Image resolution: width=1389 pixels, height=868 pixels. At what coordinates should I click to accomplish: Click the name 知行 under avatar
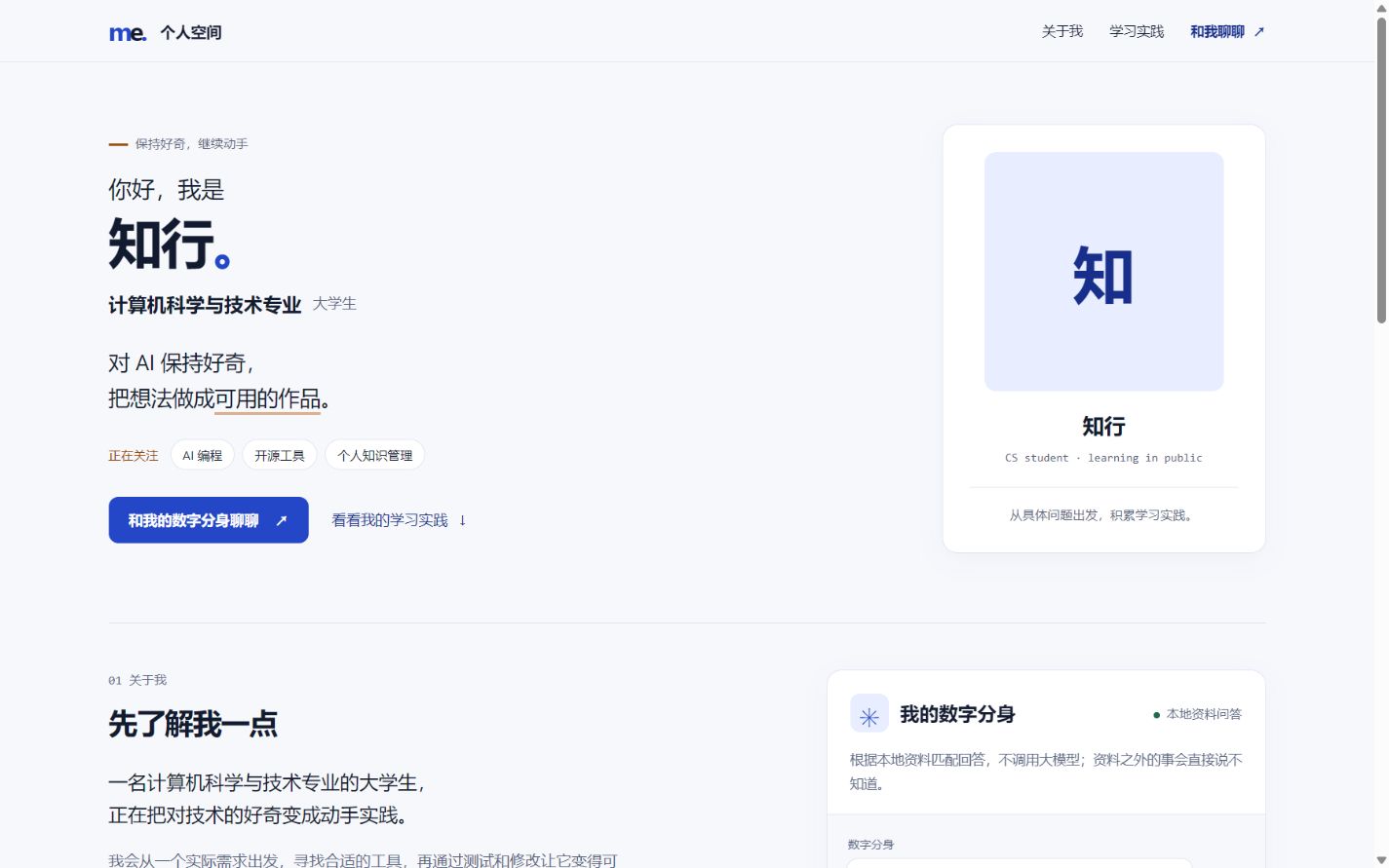coord(1103,427)
